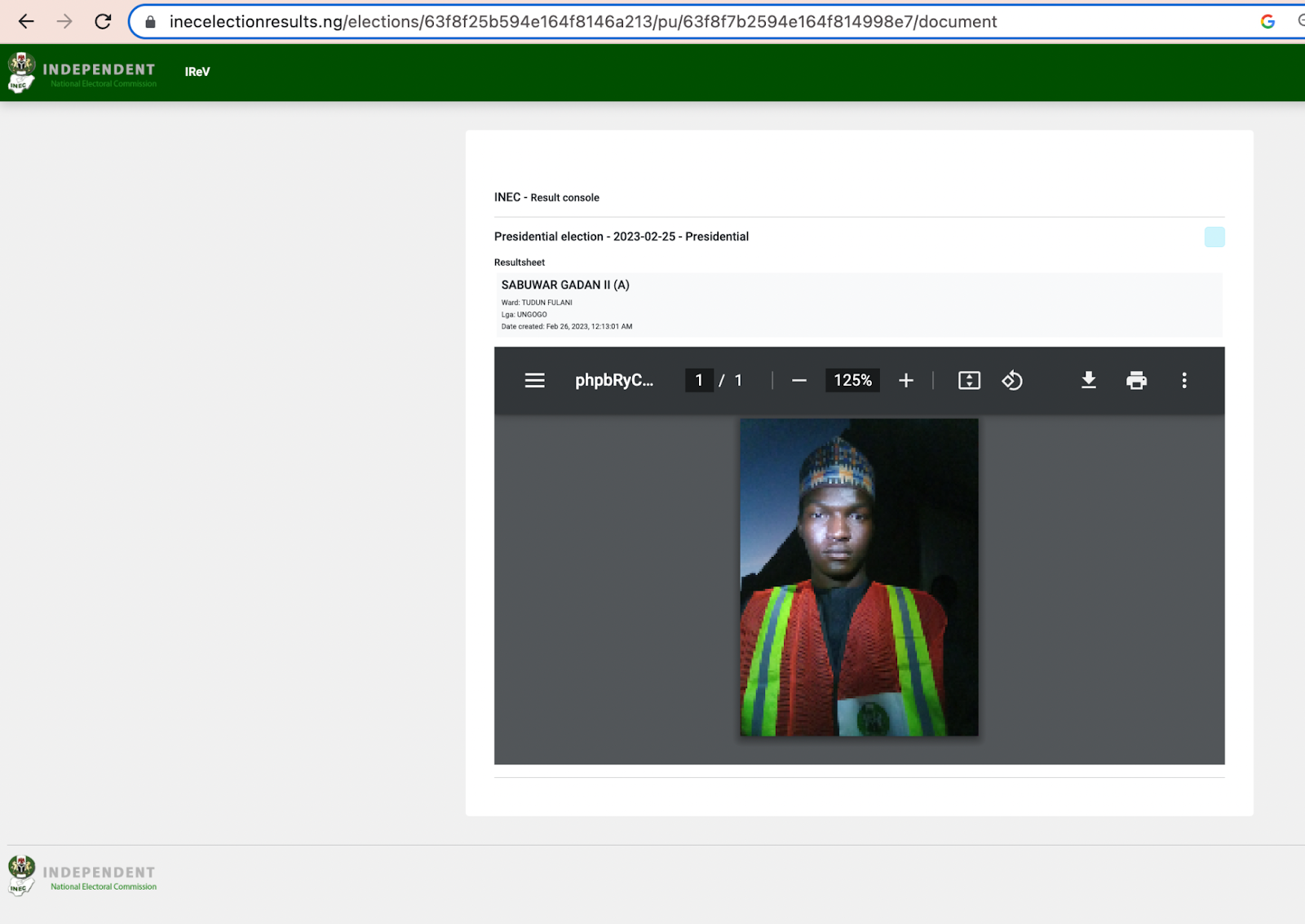Screen dimensions: 1305x924
Task: Click the 125% zoom level field
Action: [852, 380]
